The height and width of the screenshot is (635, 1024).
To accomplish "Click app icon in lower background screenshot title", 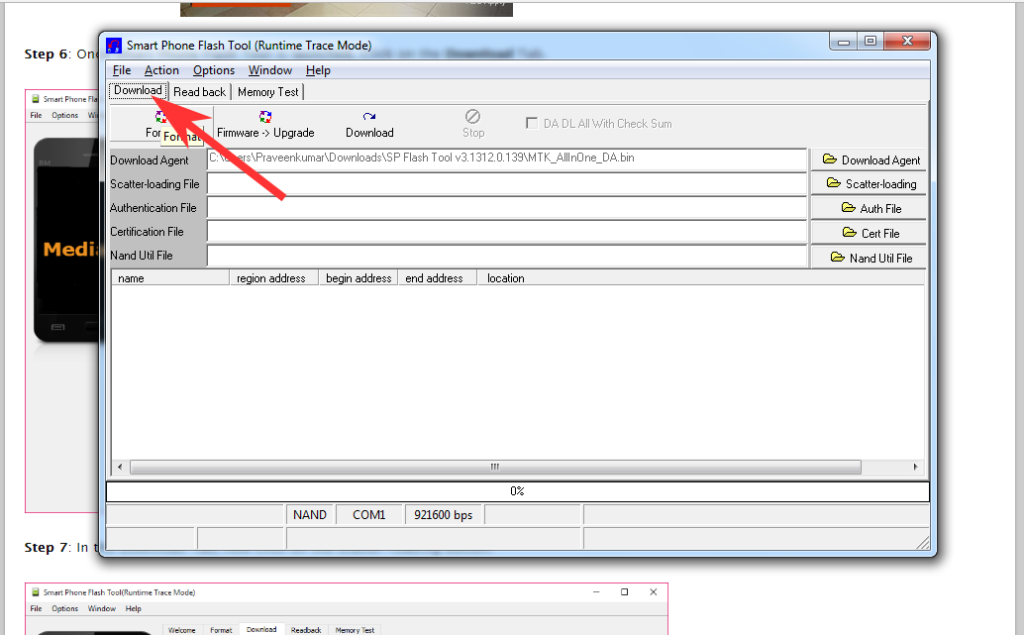I will (x=35, y=593).
